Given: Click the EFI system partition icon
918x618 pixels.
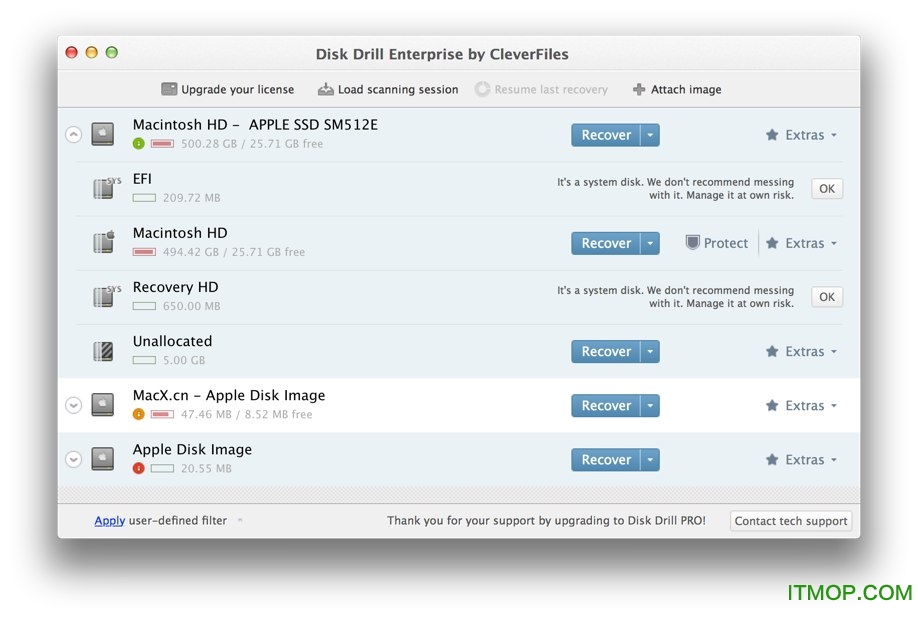Looking at the screenshot, I should click(x=103, y=188).
